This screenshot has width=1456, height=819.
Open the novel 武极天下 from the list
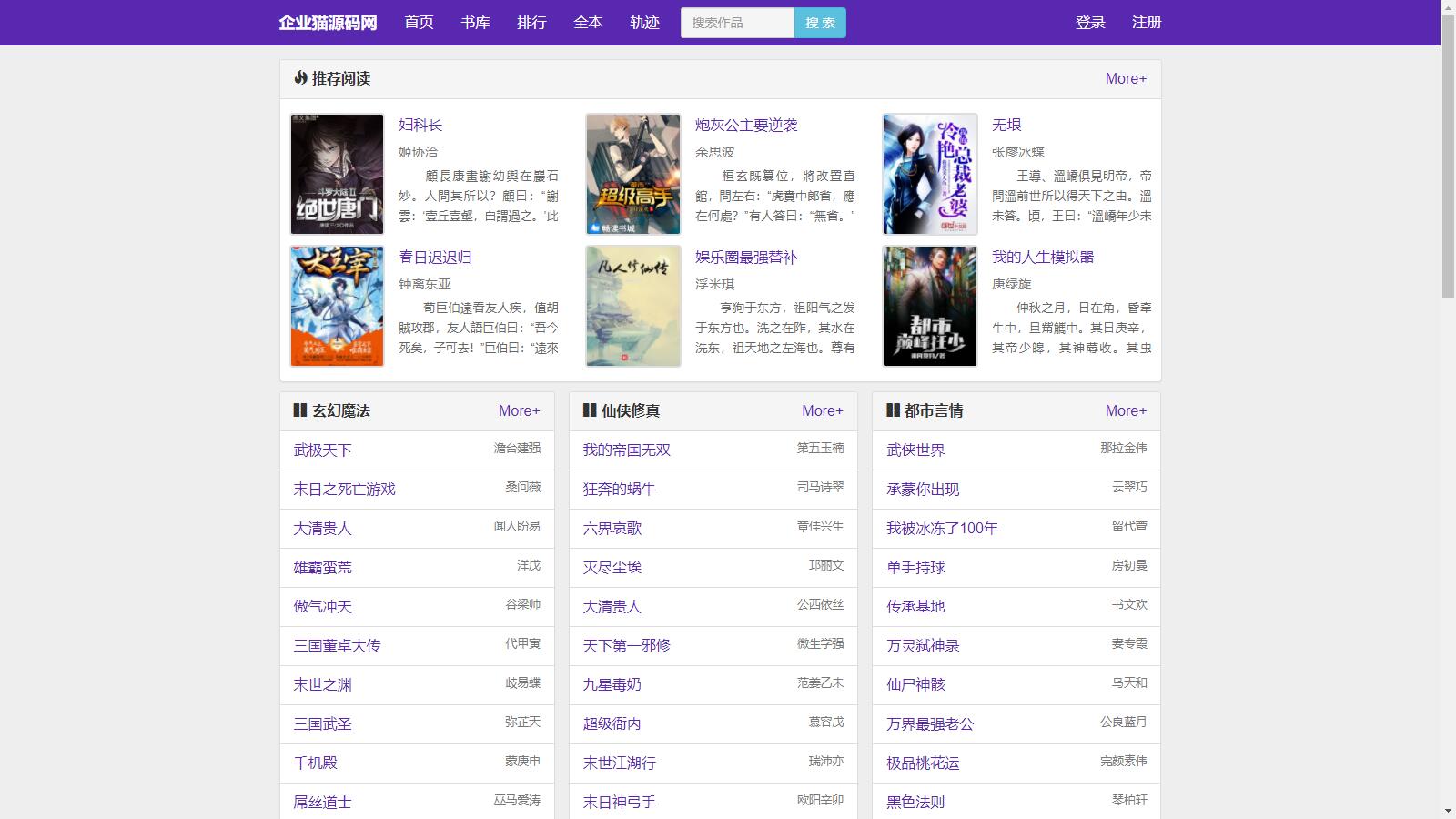322,450
